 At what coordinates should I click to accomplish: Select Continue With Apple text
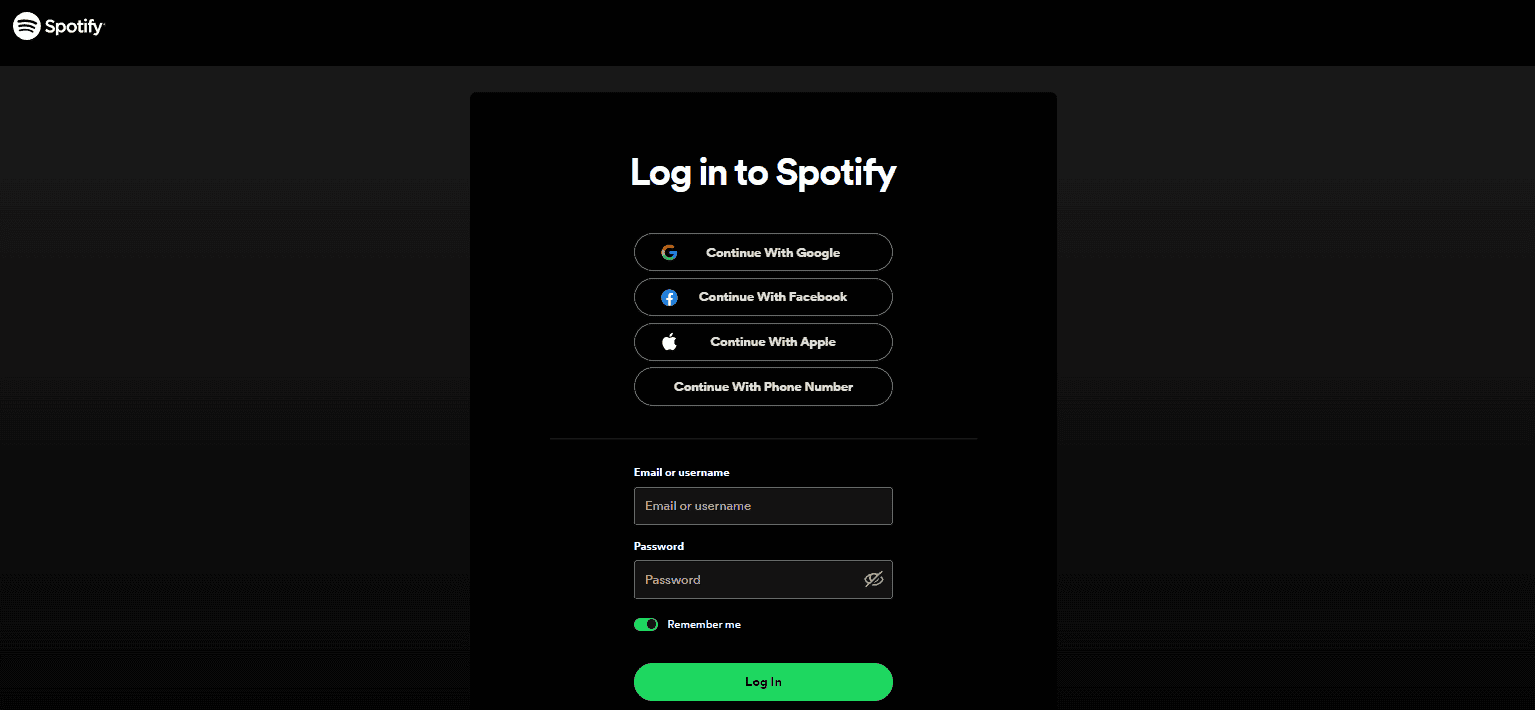(773, 342)
